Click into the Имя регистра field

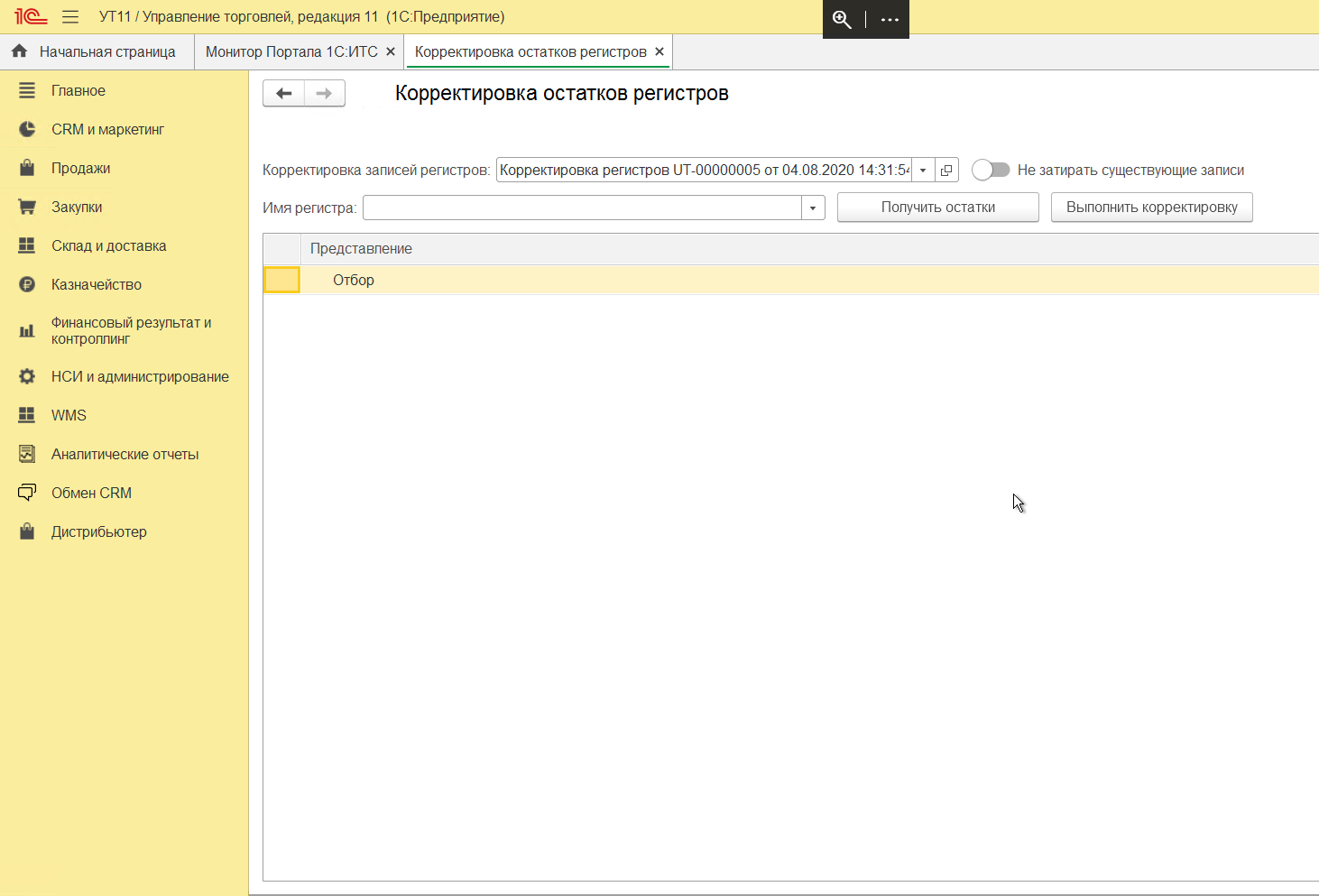582,208
